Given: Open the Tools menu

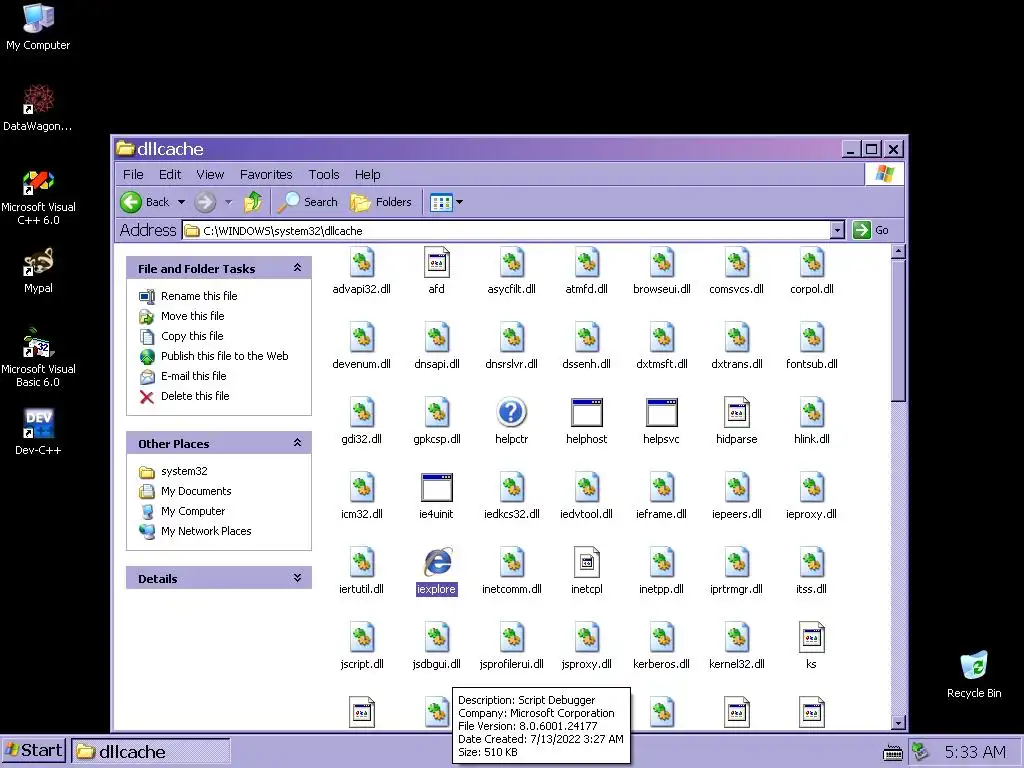Looking at the screenshot, I should pyautogui.click(x=324, y=174).
